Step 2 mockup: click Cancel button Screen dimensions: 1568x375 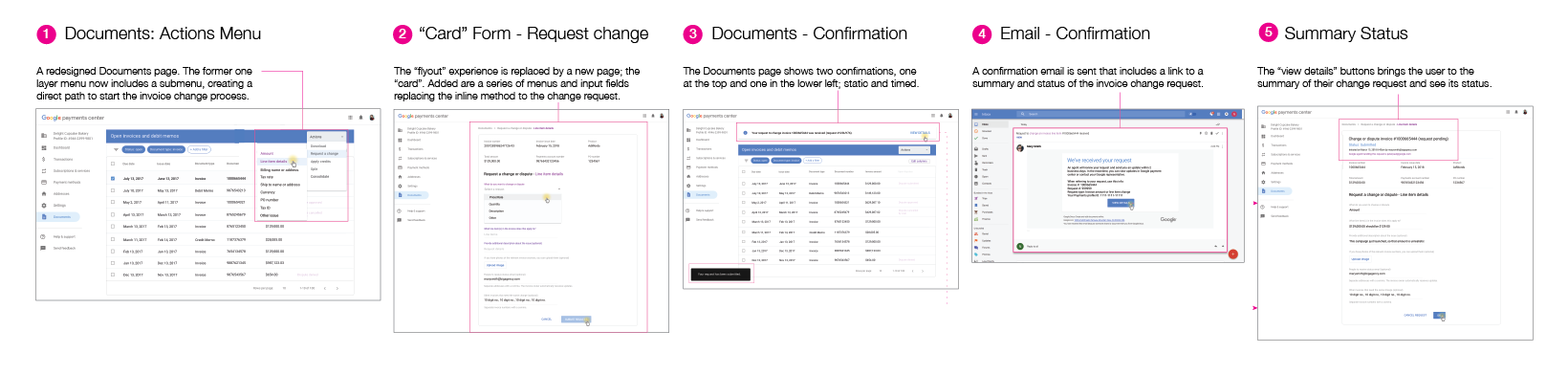click(x=546, y=319)
